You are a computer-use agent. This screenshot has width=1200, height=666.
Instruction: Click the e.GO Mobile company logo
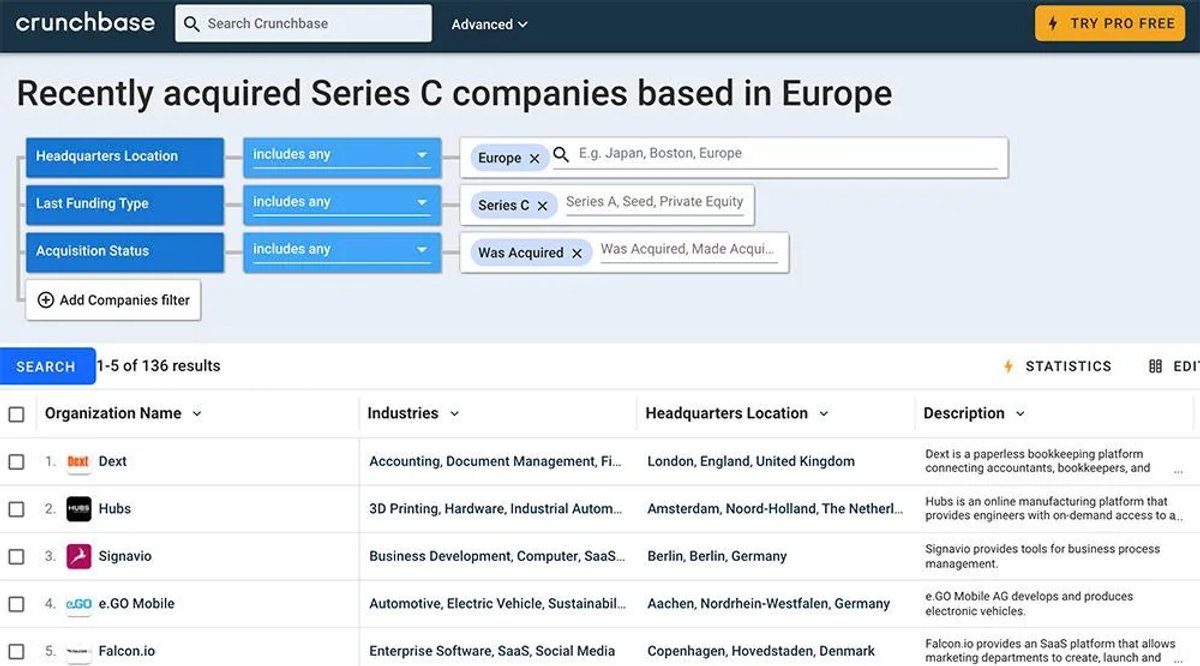(x=79, y=604)
